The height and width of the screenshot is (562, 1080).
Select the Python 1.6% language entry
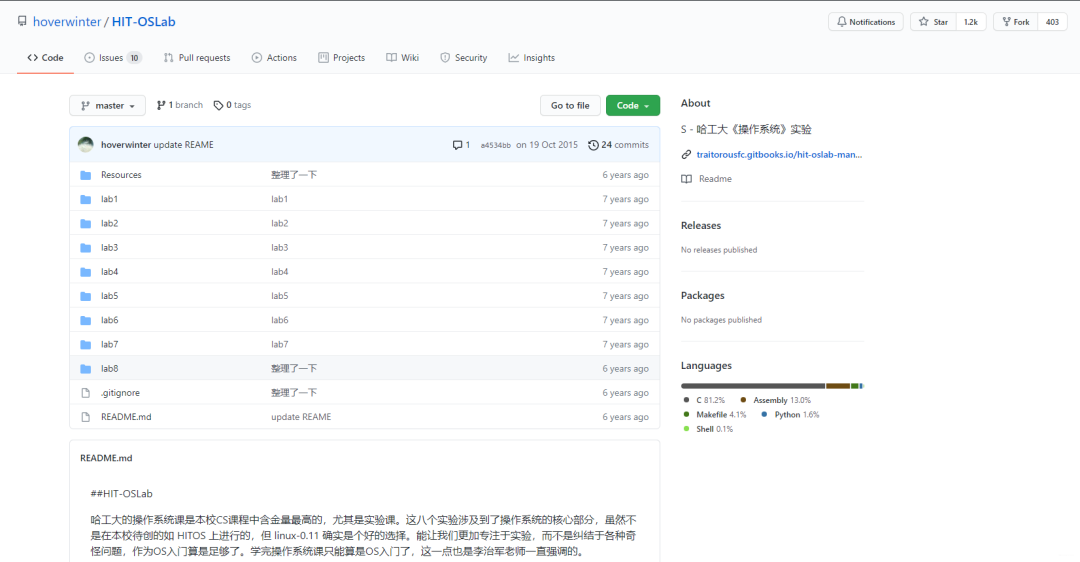pyautogui.click(x=790, y=415)
